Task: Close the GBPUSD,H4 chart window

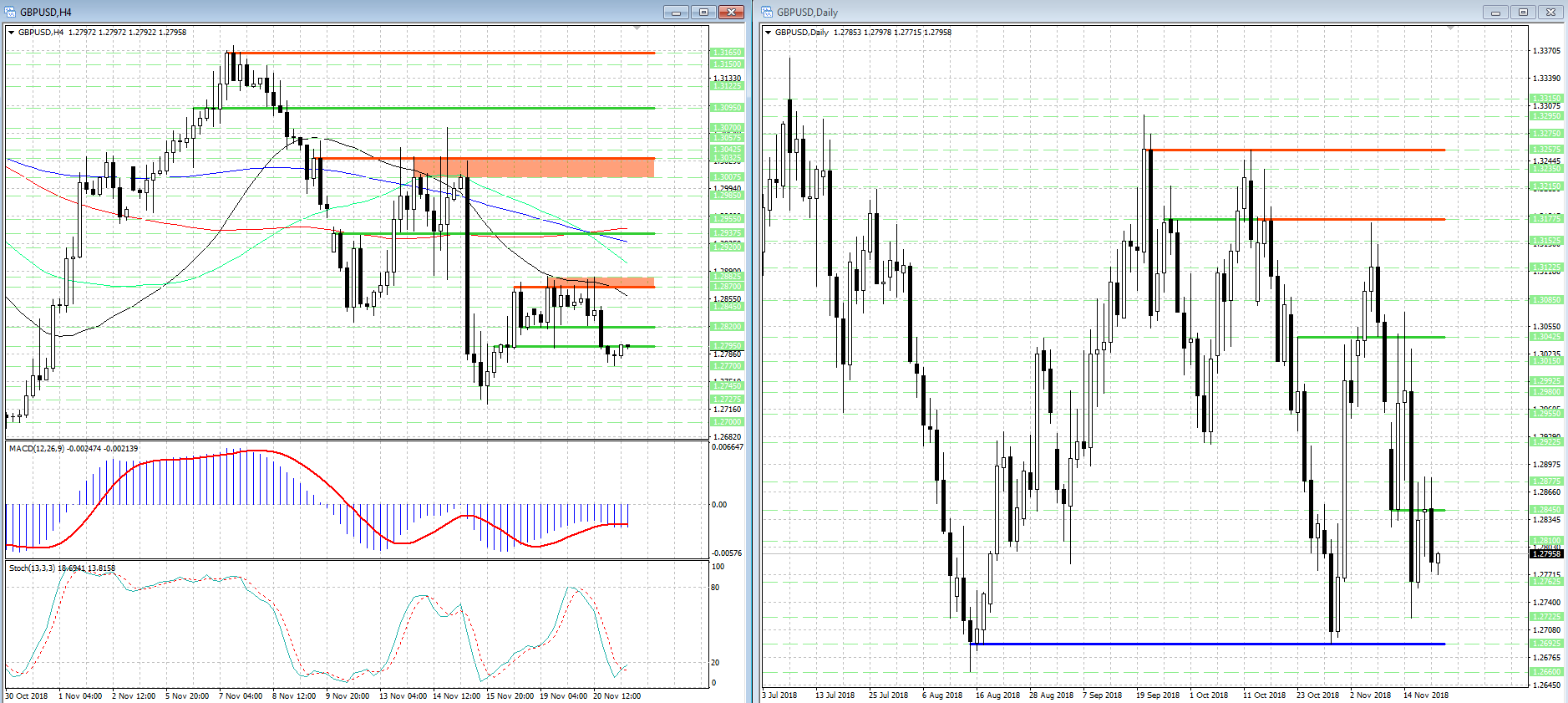Action: (x=731, y=12)
